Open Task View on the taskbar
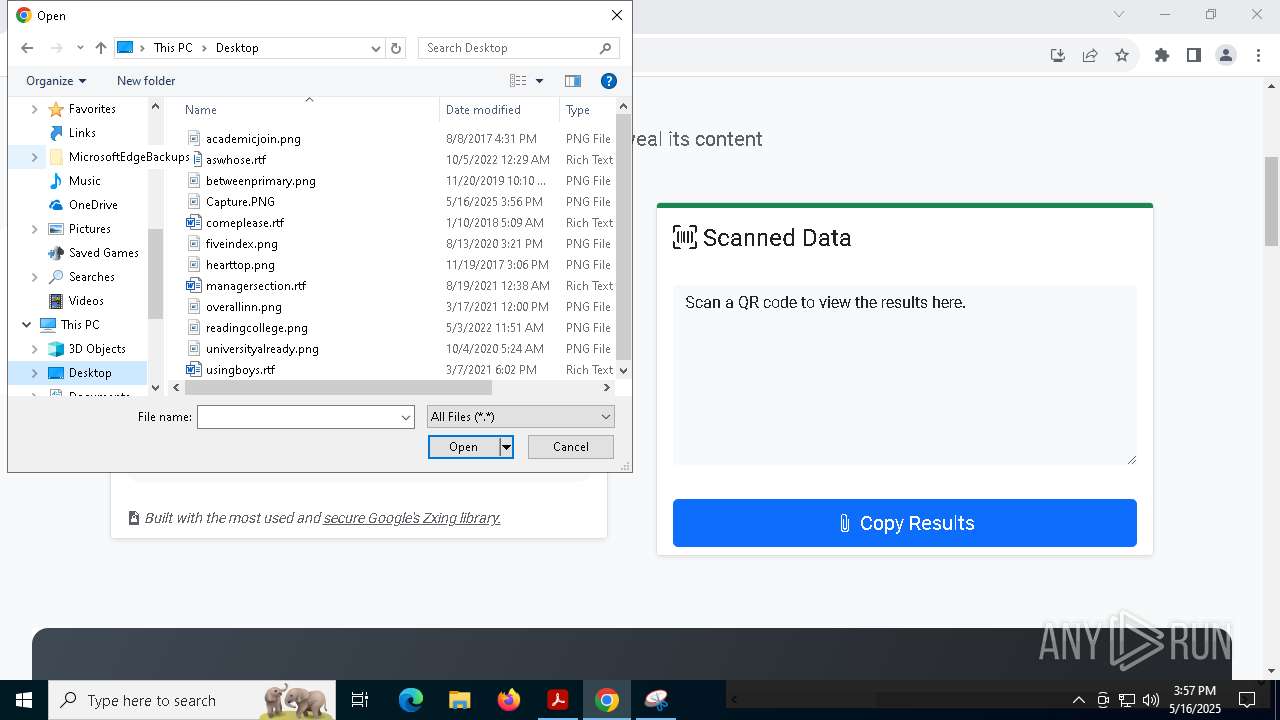The image size is (1280, 720). (x=360, y=700)
